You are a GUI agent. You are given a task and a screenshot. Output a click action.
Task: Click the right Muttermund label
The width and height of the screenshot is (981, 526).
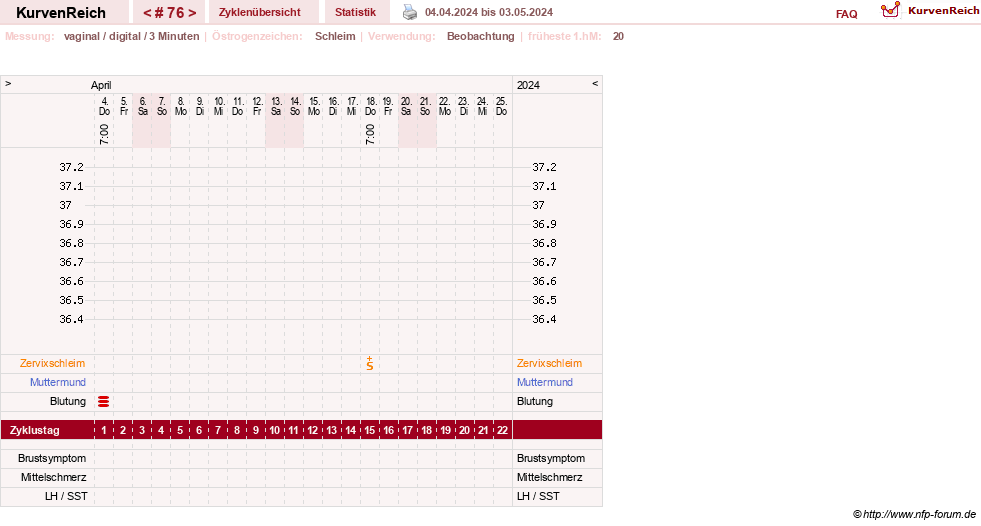[545, 382]
